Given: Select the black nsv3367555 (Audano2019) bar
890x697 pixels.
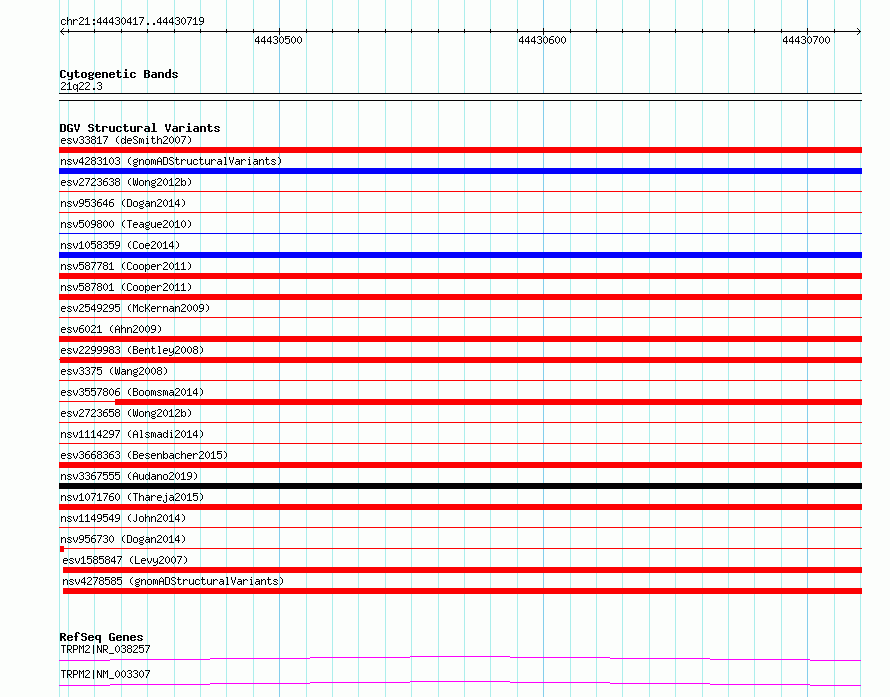Looking at the screenshot, I should [x=460, y=486].
